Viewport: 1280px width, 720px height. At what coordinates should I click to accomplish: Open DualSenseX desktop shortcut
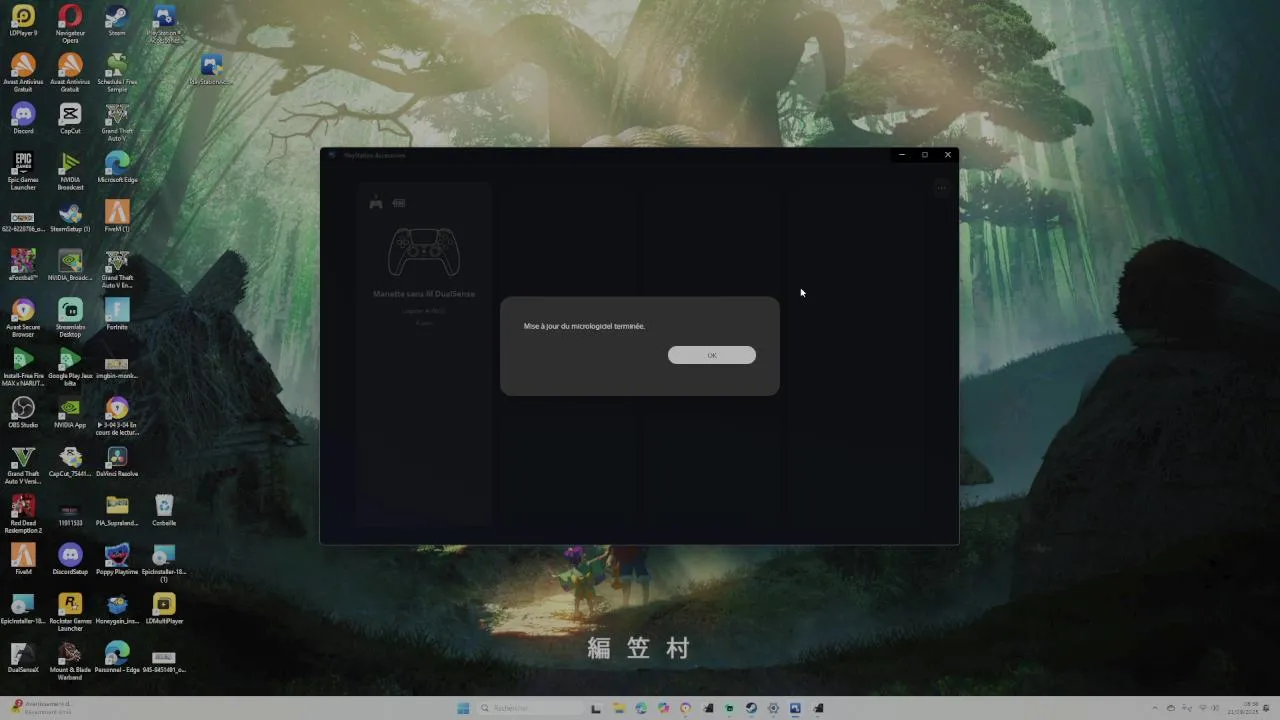(23, 658)
